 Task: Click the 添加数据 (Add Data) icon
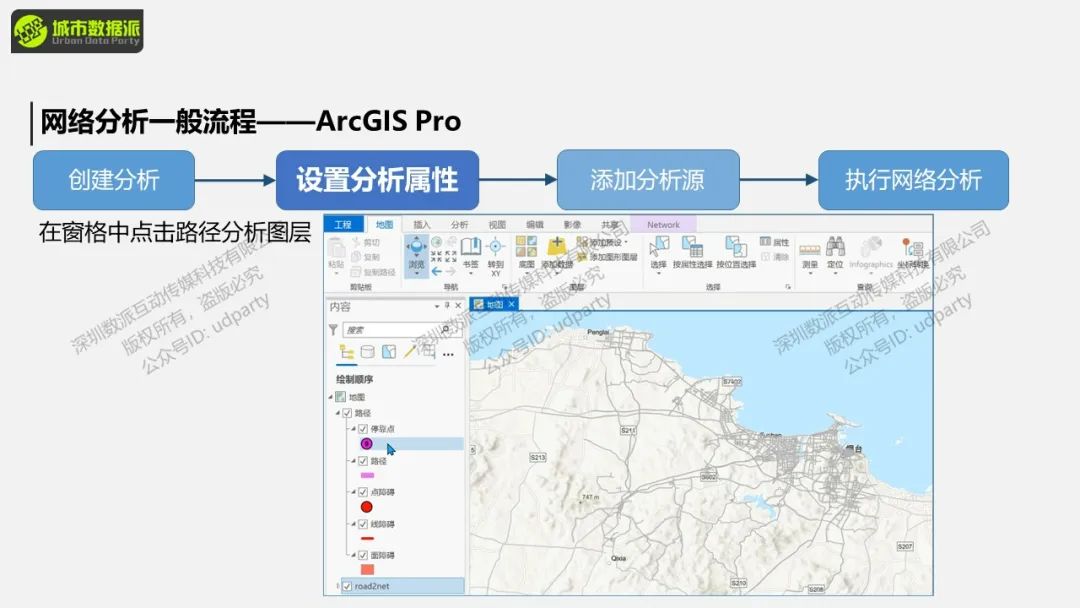[x=557, y=246]
